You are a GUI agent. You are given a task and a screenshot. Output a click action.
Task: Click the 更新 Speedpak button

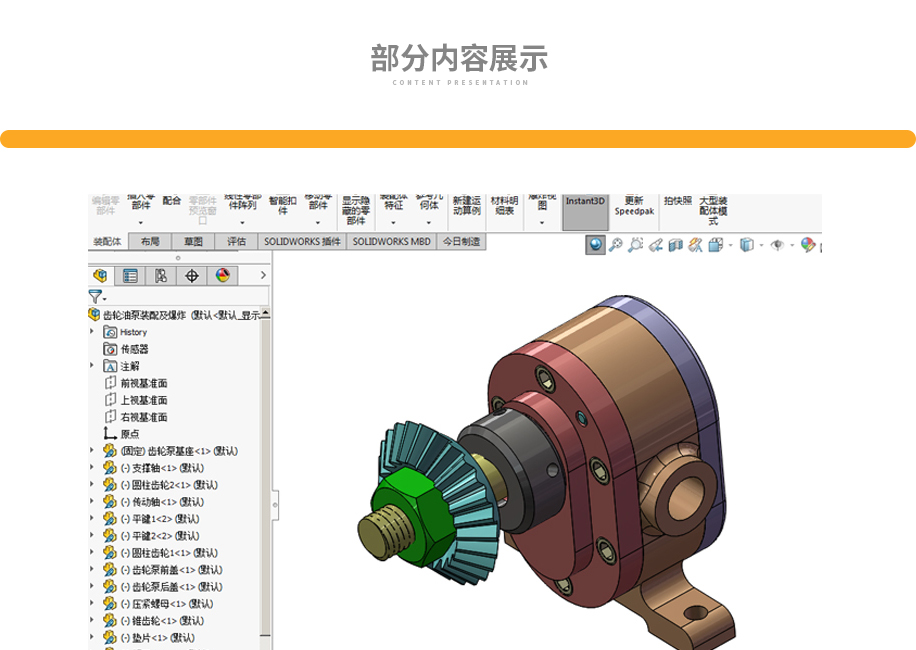tap(634, 206)
